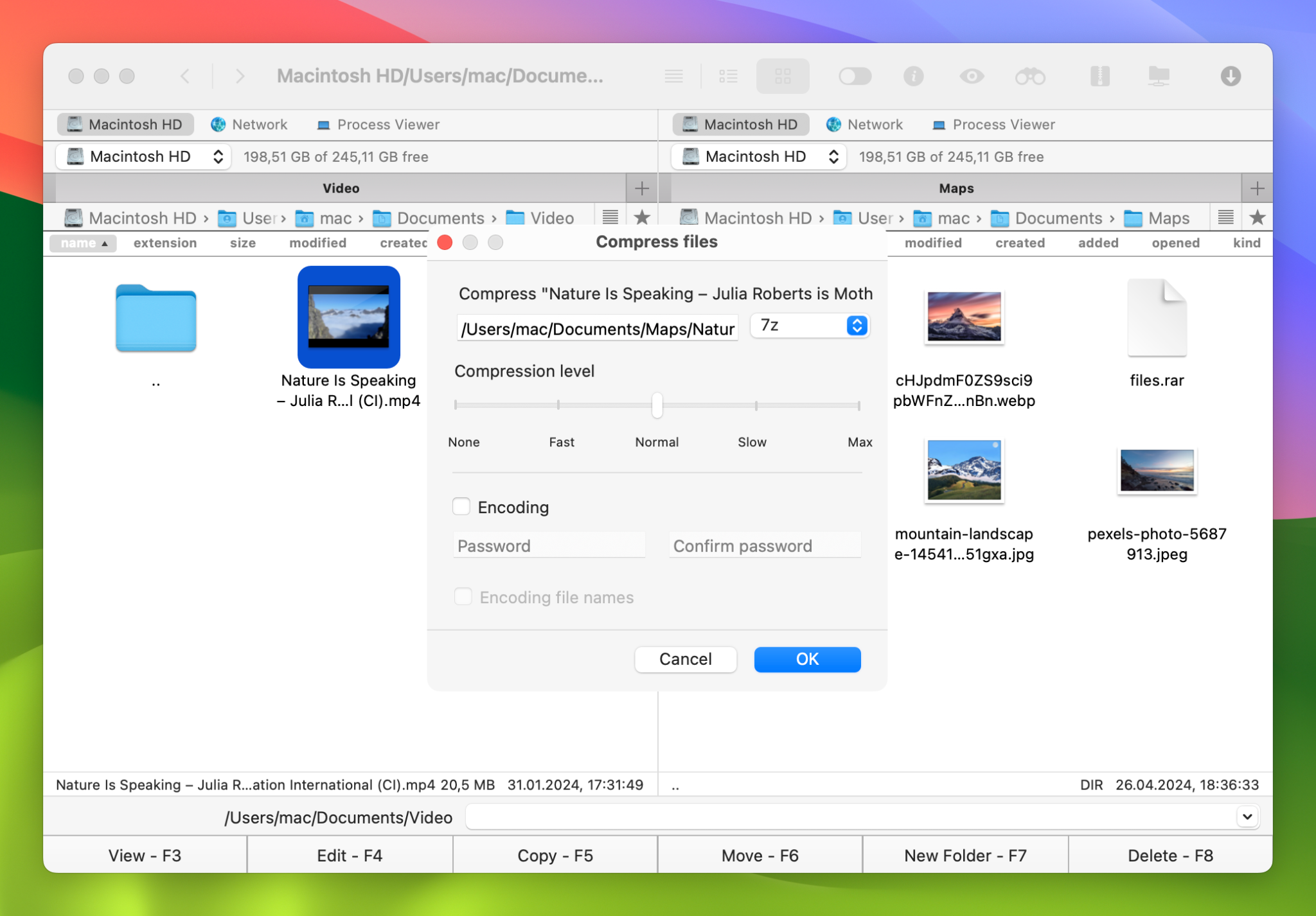This screenshot has width=1316, height=916.
Task: Cancel the Compress files dialog
Action: [x=685, y=659]
